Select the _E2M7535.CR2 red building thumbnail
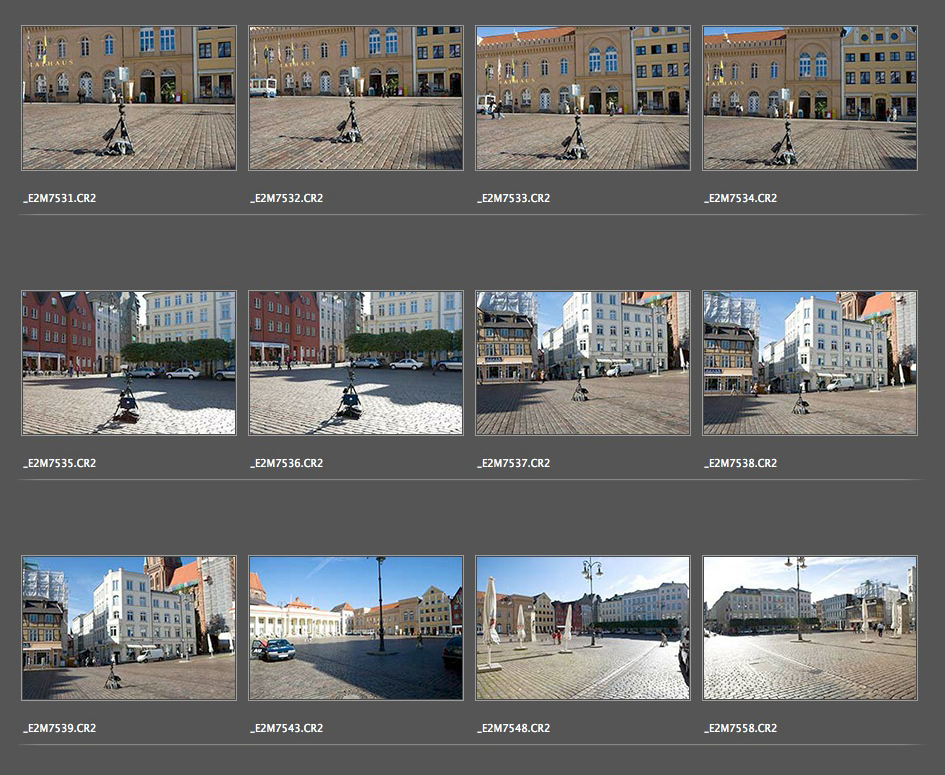The width and height of the screenshot is (945, 775). [129, 363]
